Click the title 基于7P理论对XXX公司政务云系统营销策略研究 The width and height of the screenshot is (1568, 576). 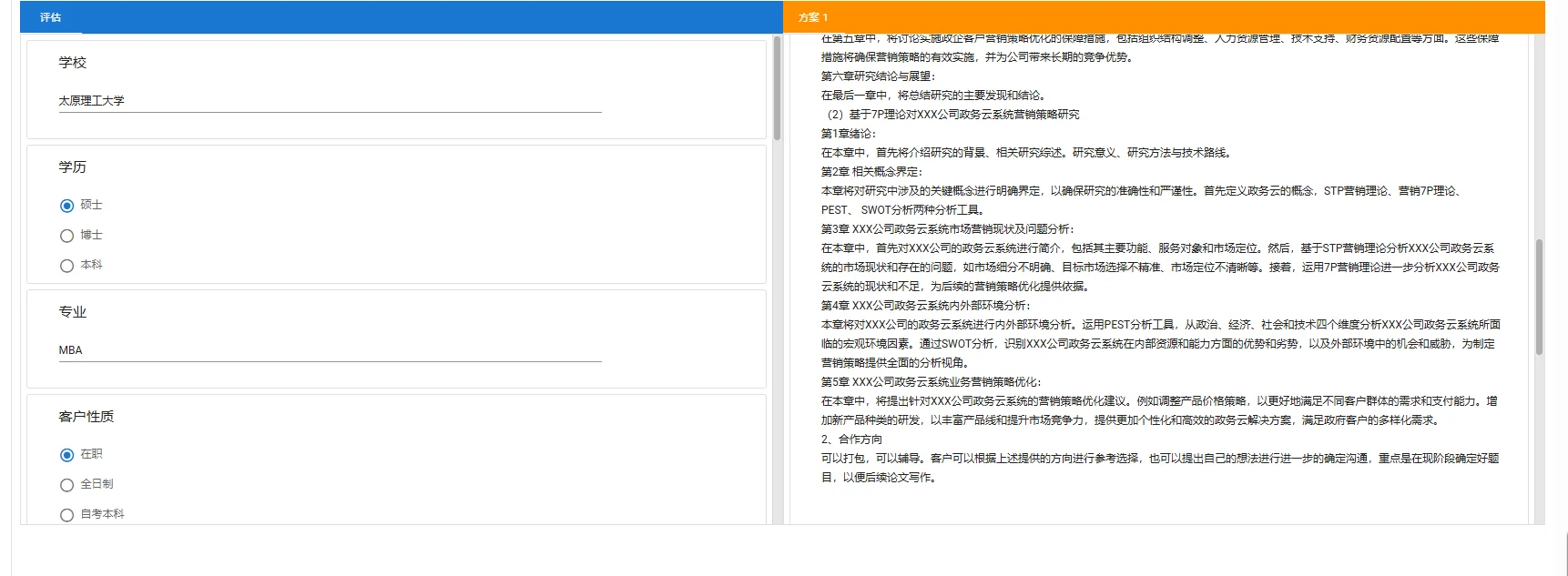pos(964,115)
